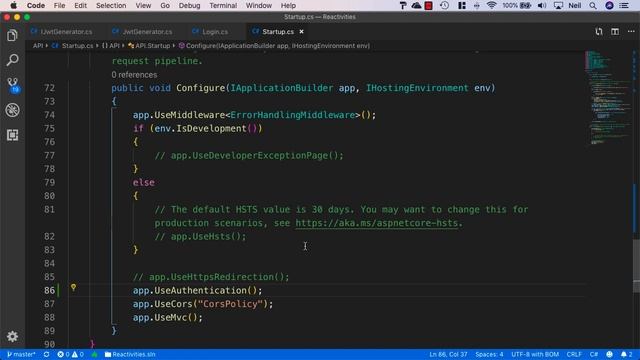Click the flame icon in status bar
The image size is (640, 360).
(94, 354)
